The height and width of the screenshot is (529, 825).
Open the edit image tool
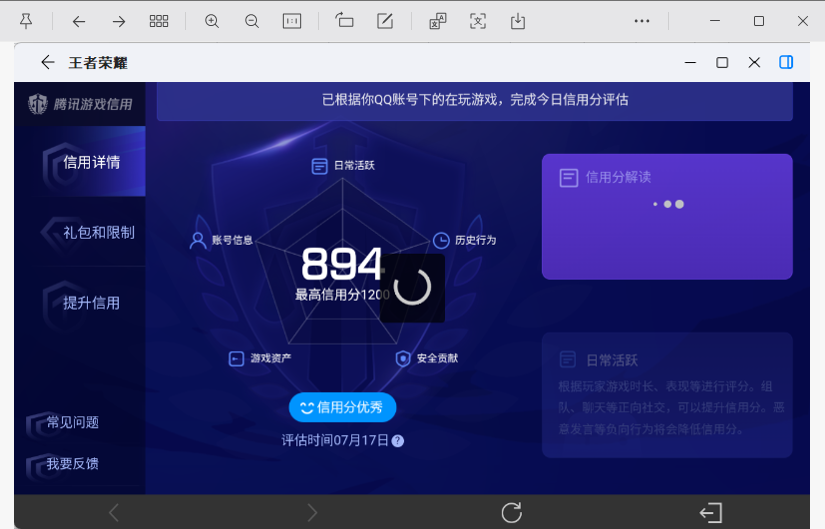click(385, 21)
